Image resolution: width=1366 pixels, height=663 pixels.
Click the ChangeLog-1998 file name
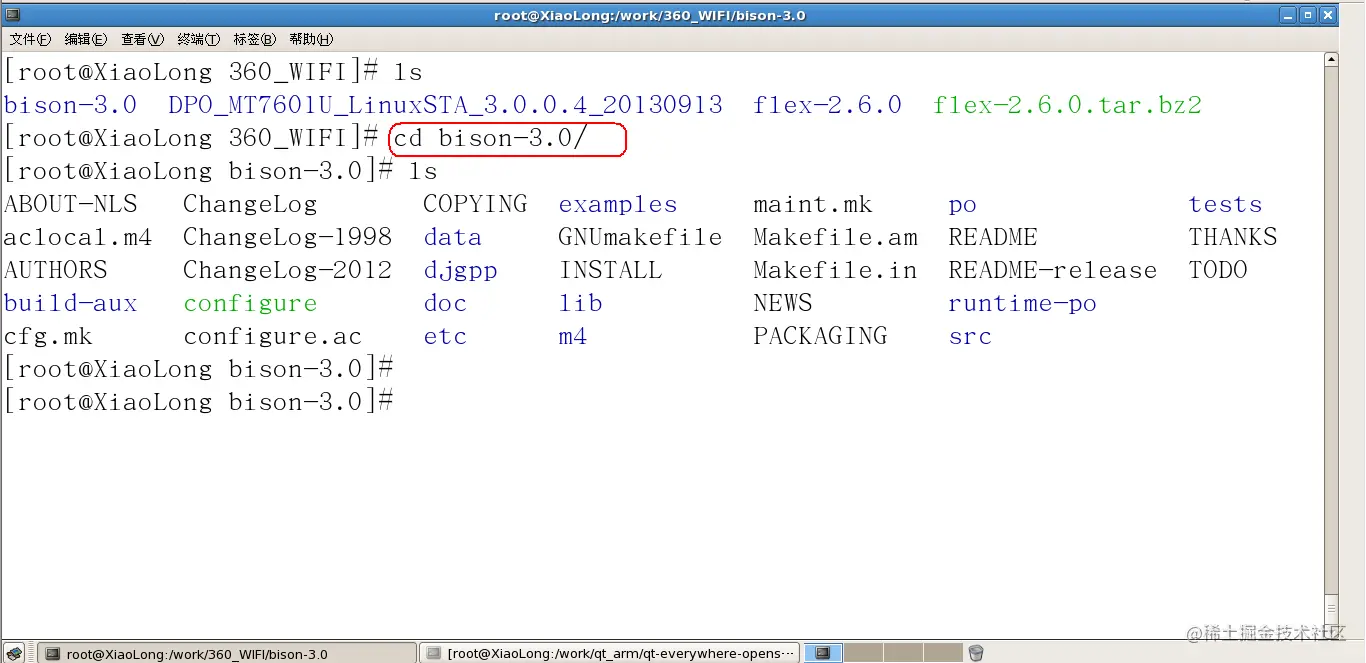287,237
